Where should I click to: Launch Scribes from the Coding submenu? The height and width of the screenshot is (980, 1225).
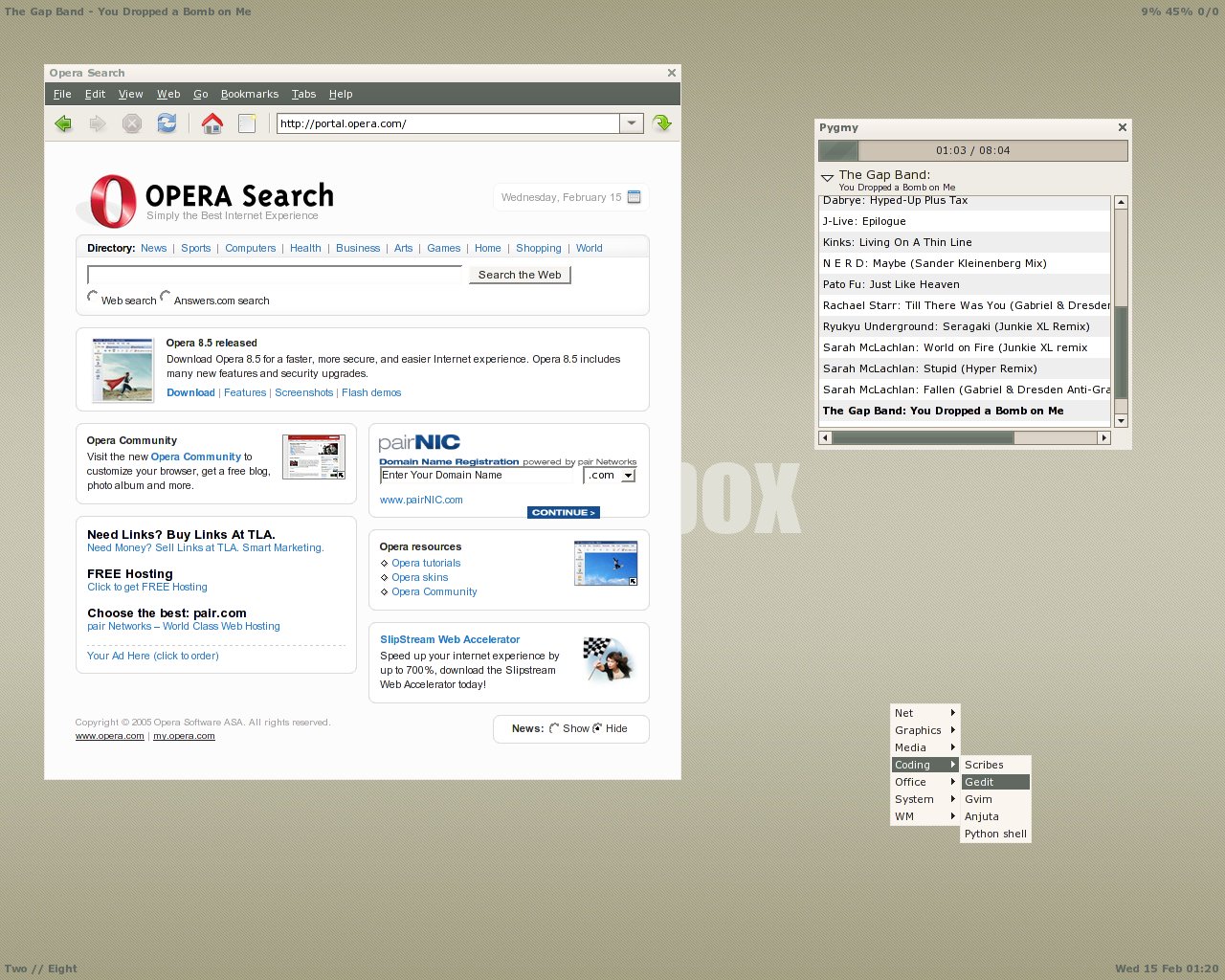tap(995, 765)
